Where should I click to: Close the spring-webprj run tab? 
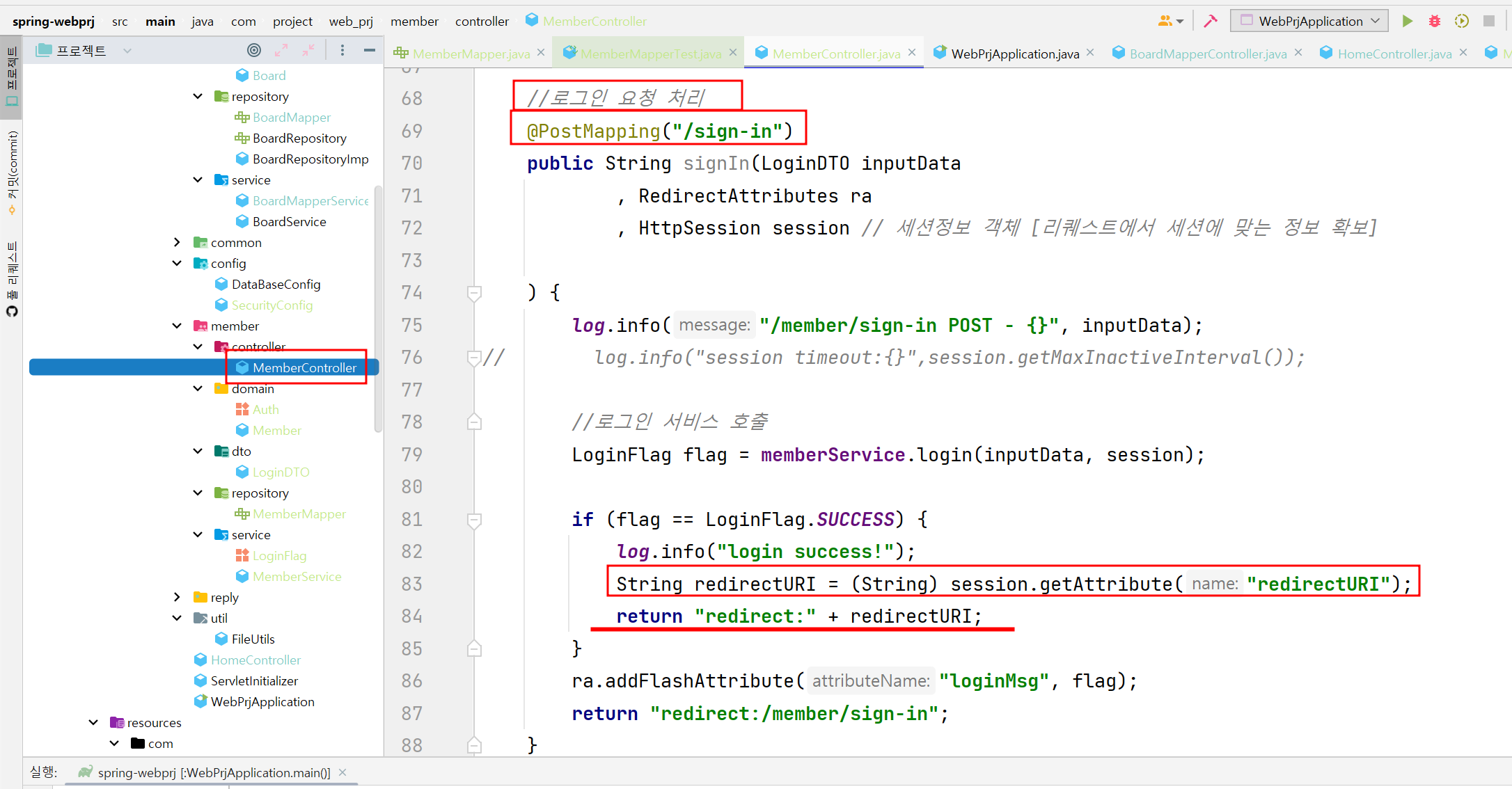(x=342, y=772)
